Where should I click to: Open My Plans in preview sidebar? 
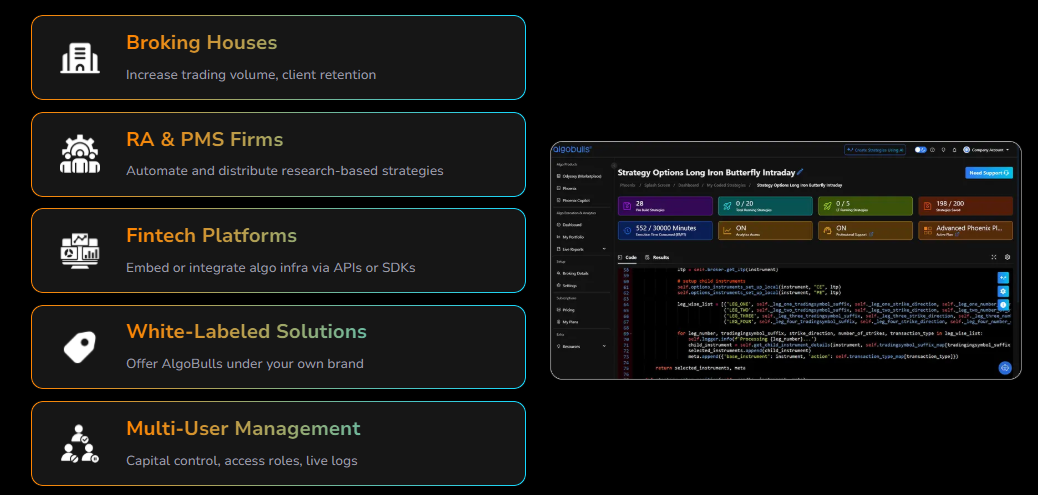pyautogui.click(x=567, y=322)
